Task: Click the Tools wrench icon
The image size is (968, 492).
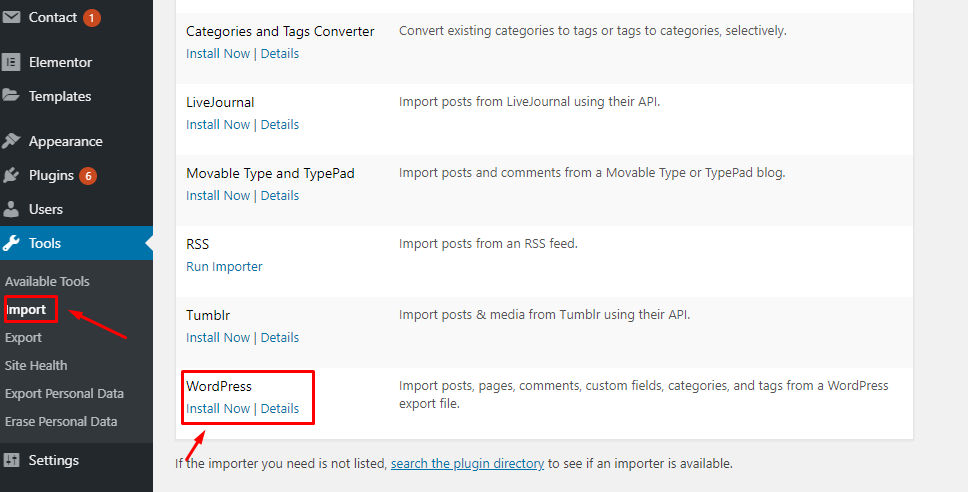Action: pyautogui.click(x=12, y=243)
